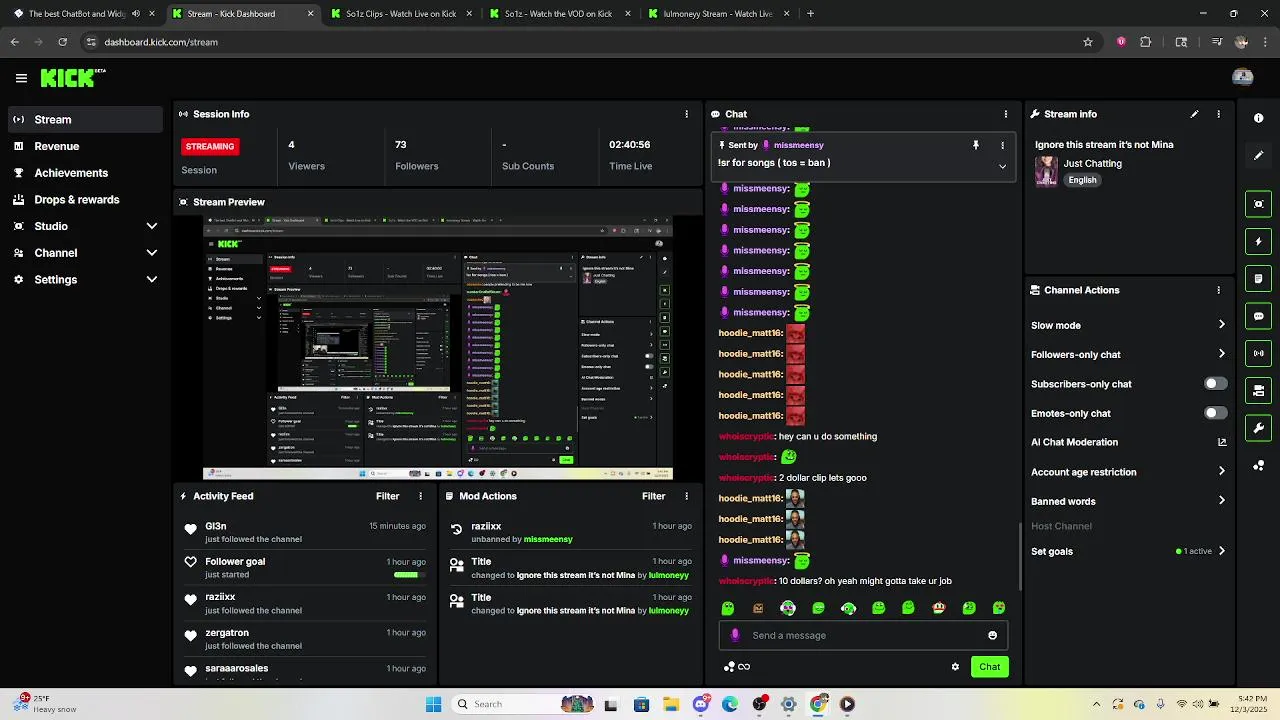
Task: Click the English language tag
Action: pyautogui.click(x=1082, y=180)
